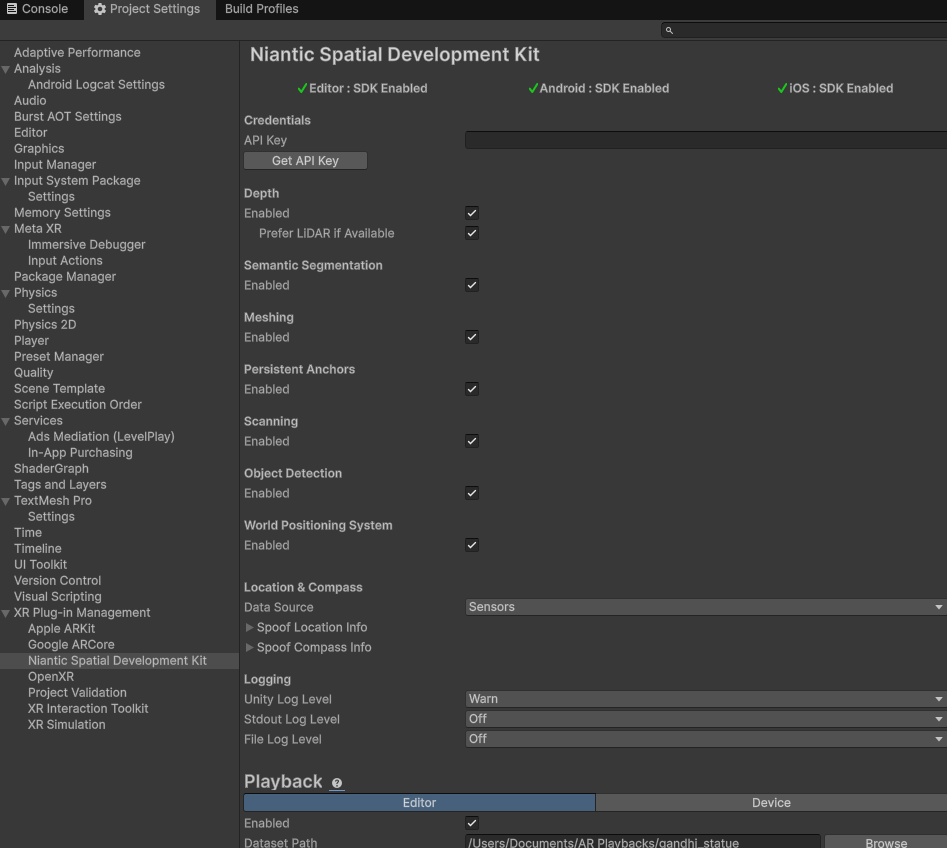Click the Get API Key button
947x848 pixels.
(x=305, y=160)
